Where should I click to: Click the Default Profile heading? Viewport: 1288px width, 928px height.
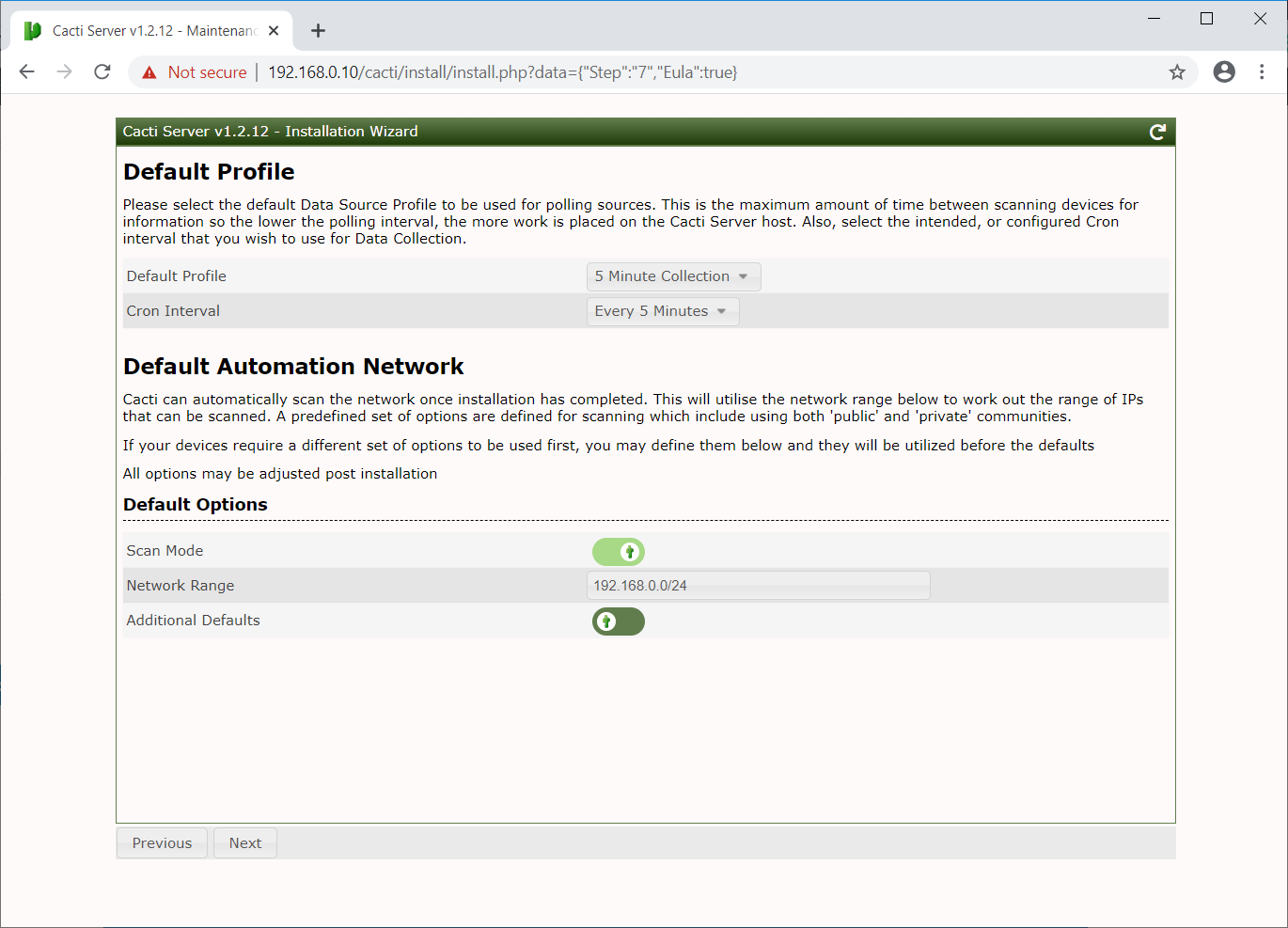coord(209,172)
